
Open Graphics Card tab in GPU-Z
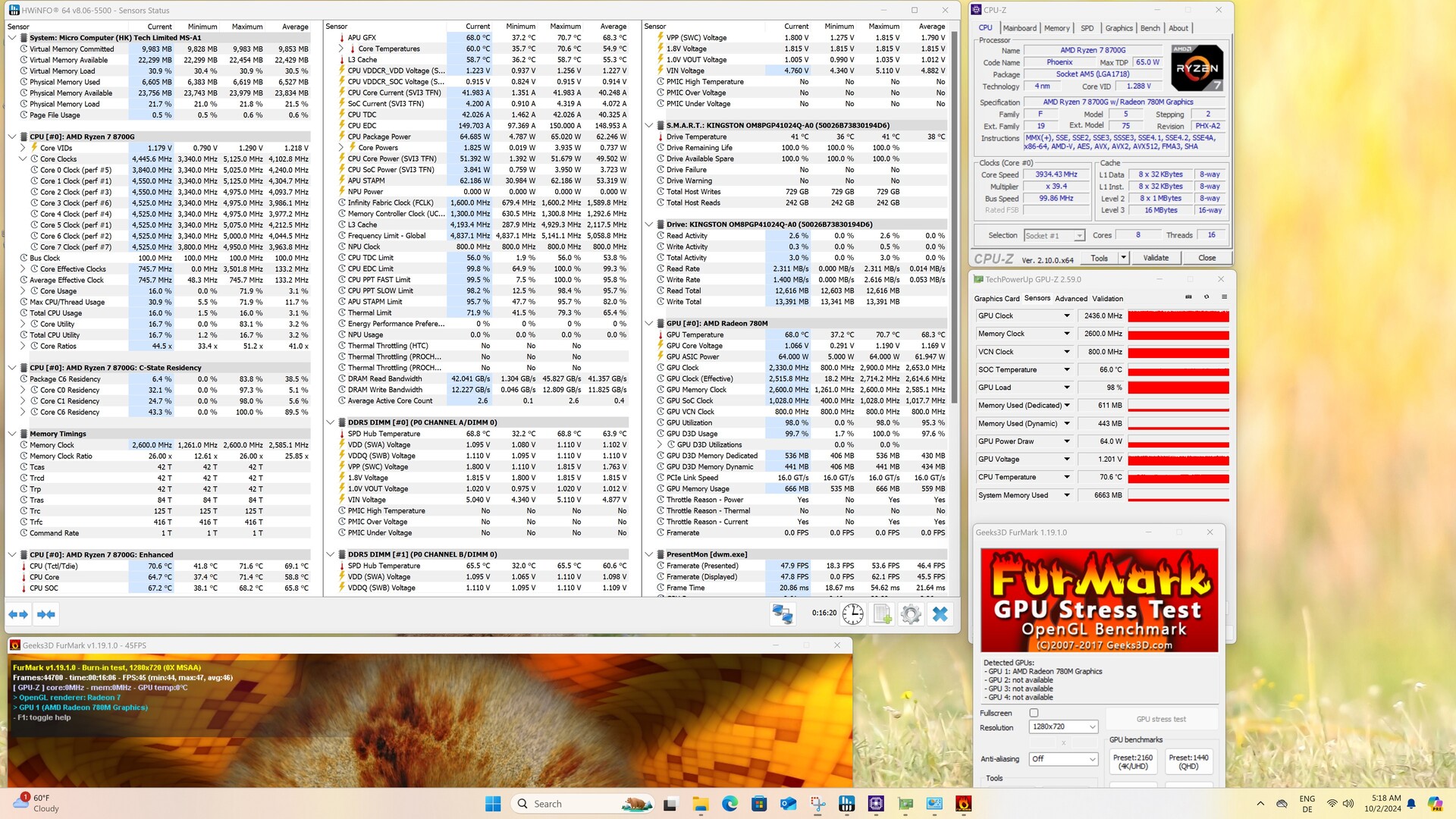click(996, 299)
